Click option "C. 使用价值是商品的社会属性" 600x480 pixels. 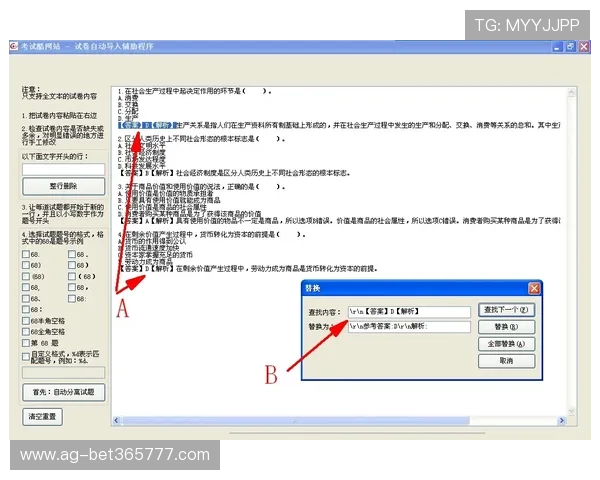pos(162,207)
